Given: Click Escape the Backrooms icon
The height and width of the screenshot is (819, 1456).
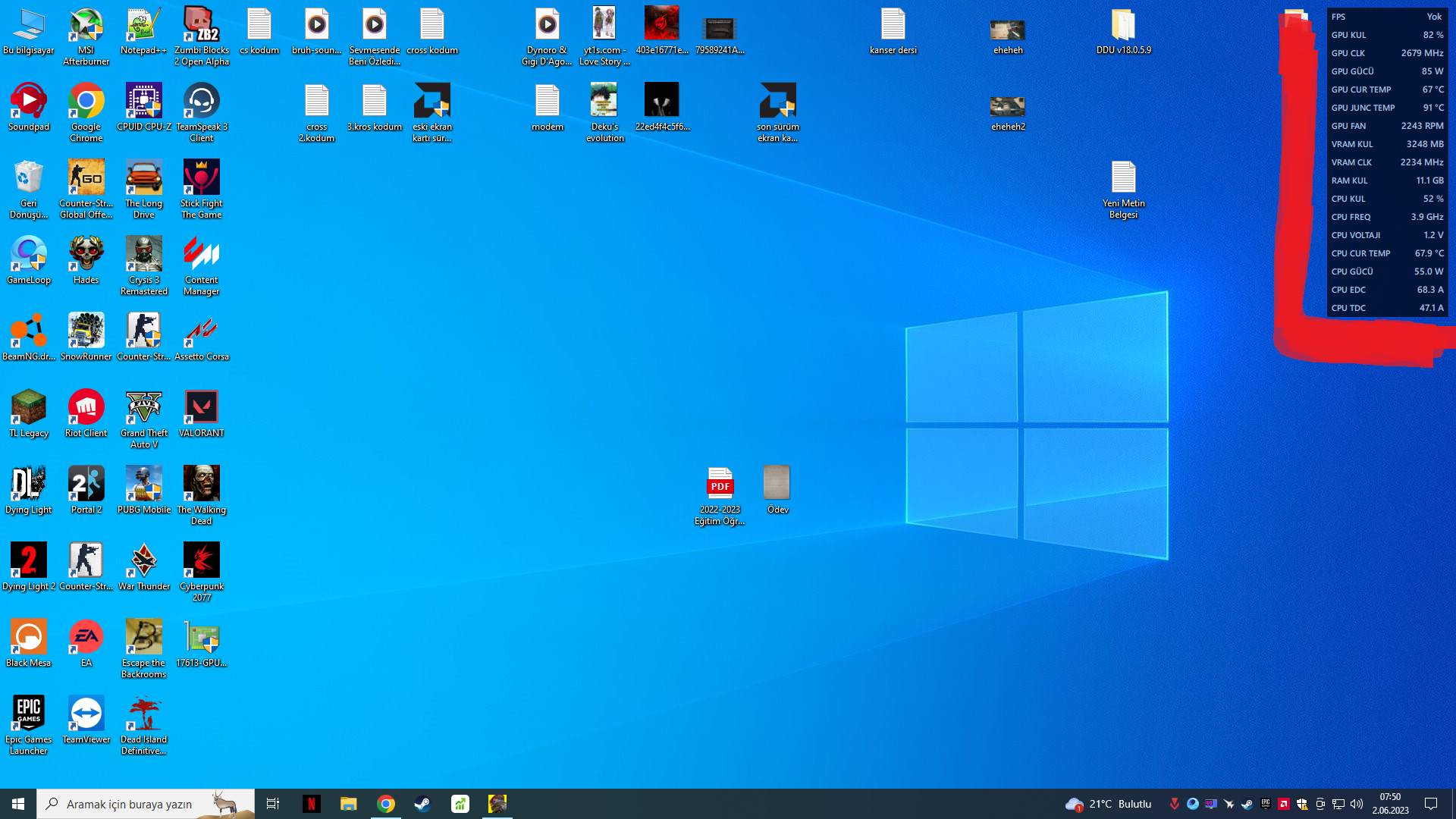Looking at the screenshot, I should click(x=144, y=648).
